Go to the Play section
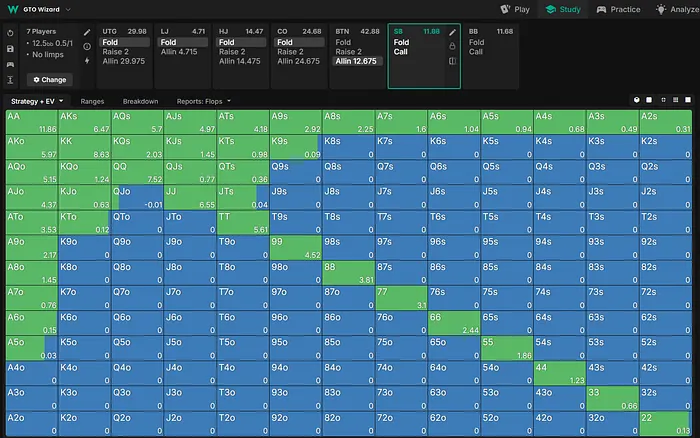The image size is (700, 438). point(516,9)
